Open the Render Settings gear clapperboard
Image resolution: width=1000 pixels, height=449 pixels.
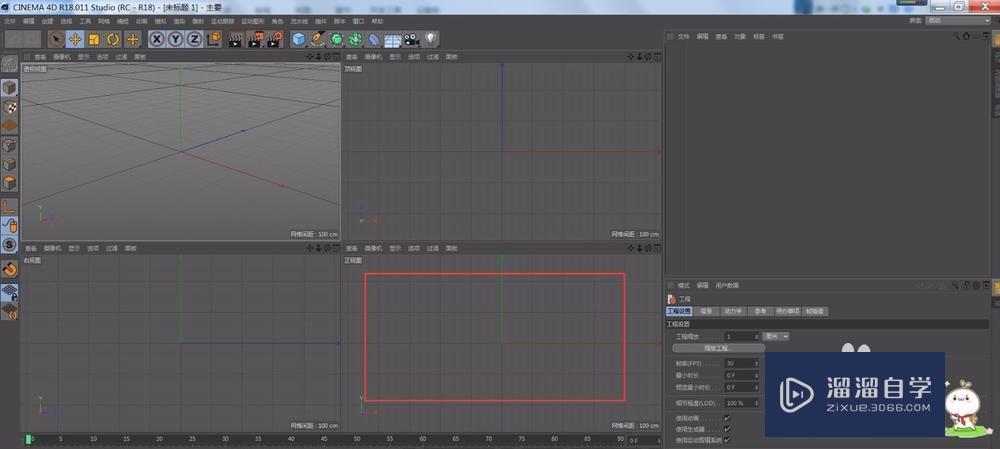(x=274, y=40)
